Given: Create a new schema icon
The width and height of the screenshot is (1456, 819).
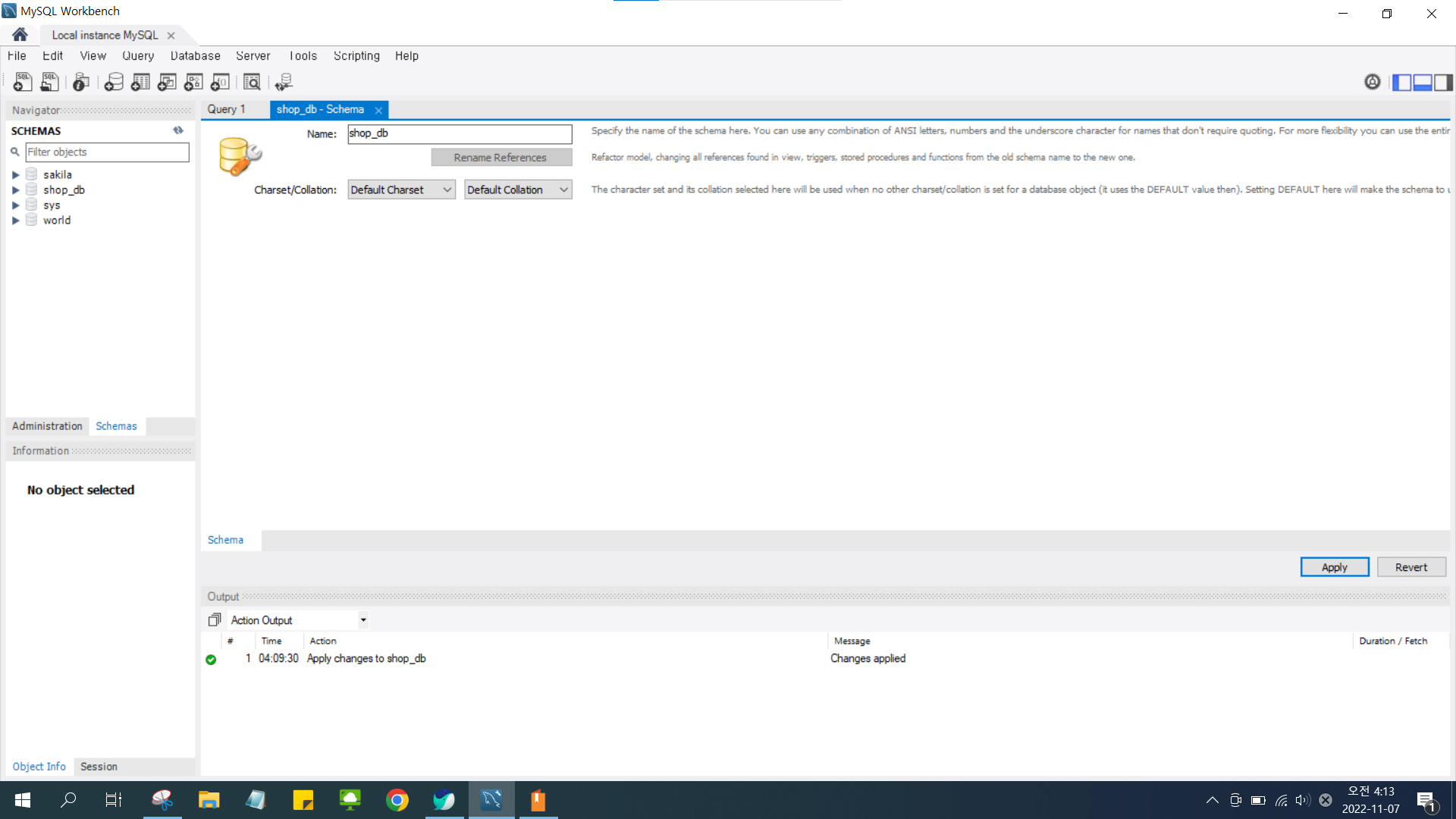Looking at the screenshot, I should (x=114, y=82).
